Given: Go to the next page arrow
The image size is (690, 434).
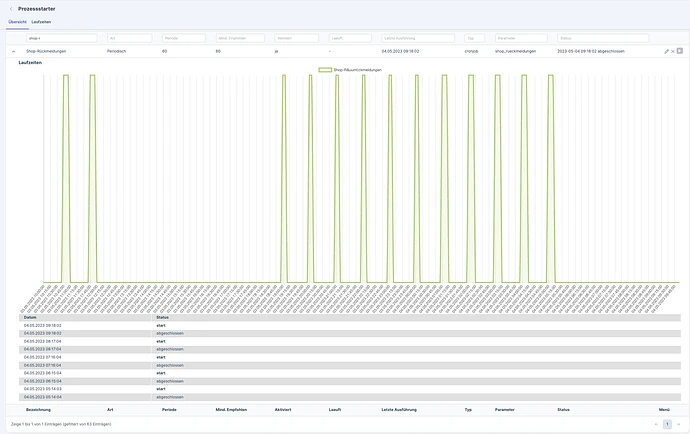Looking at the screenshot, I should [679, 424].
